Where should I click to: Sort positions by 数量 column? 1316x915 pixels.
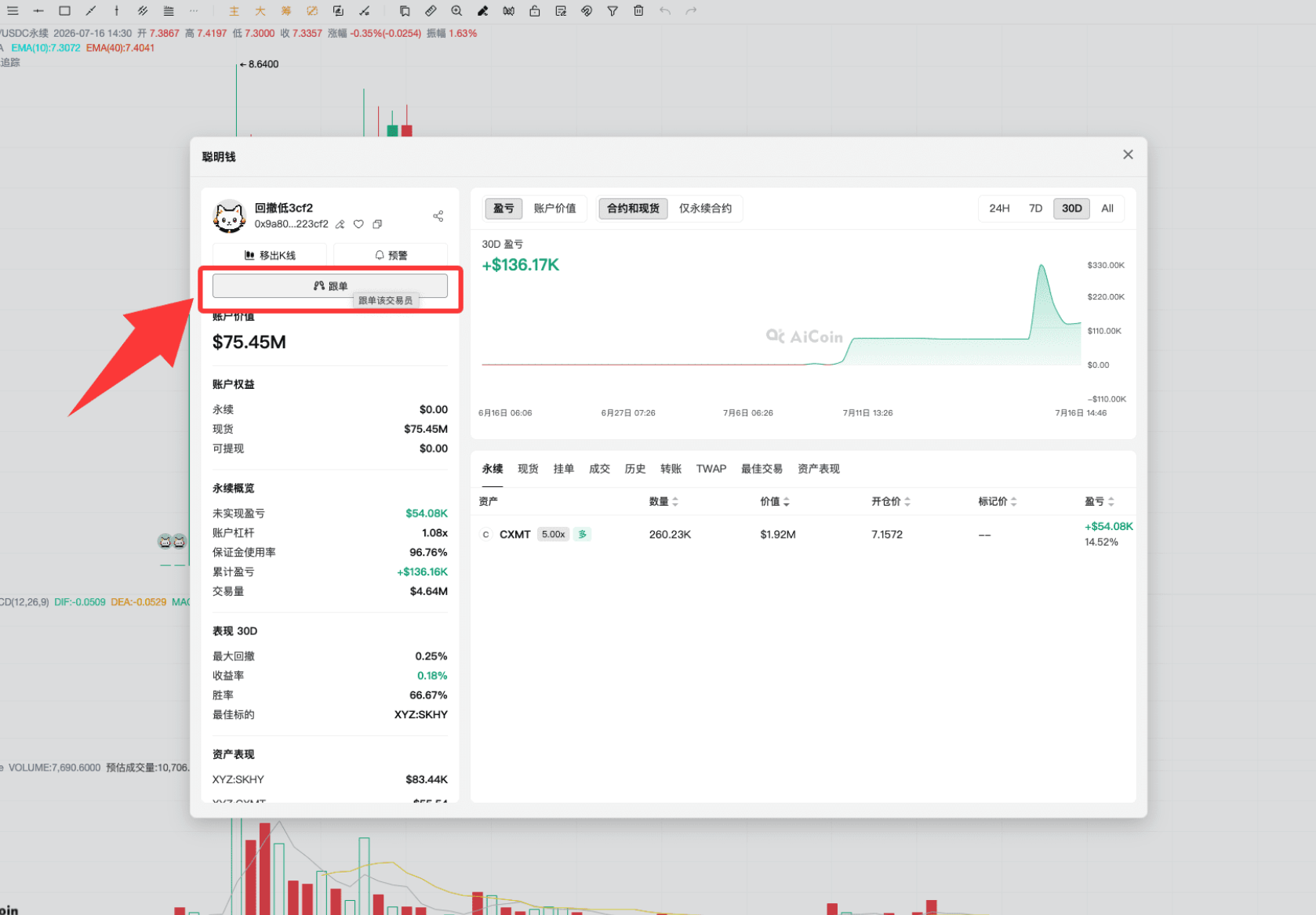663,502
